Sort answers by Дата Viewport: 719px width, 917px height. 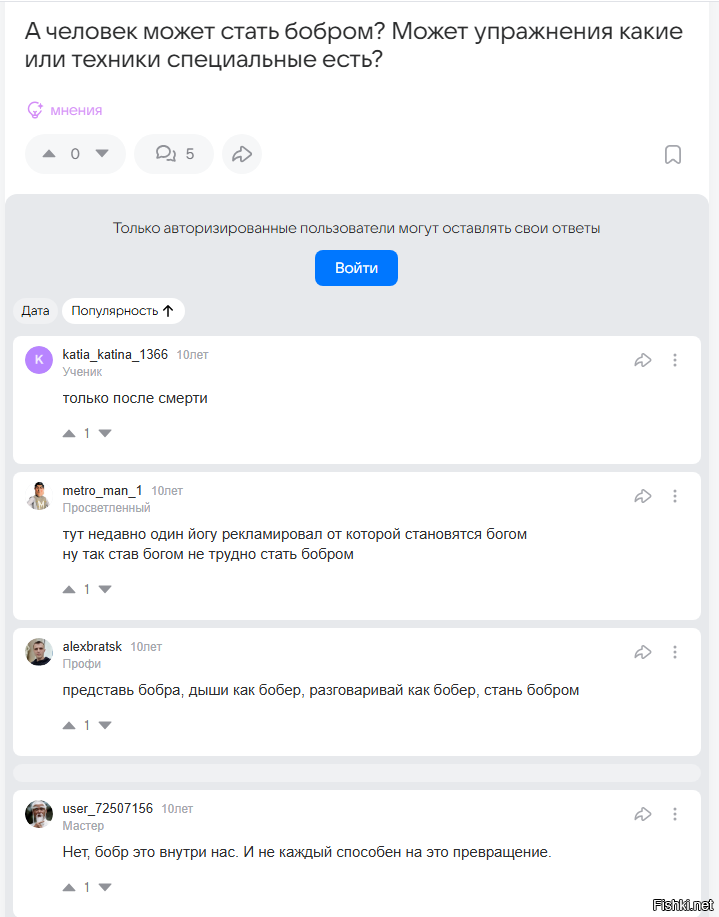click(x=35, y=311)
